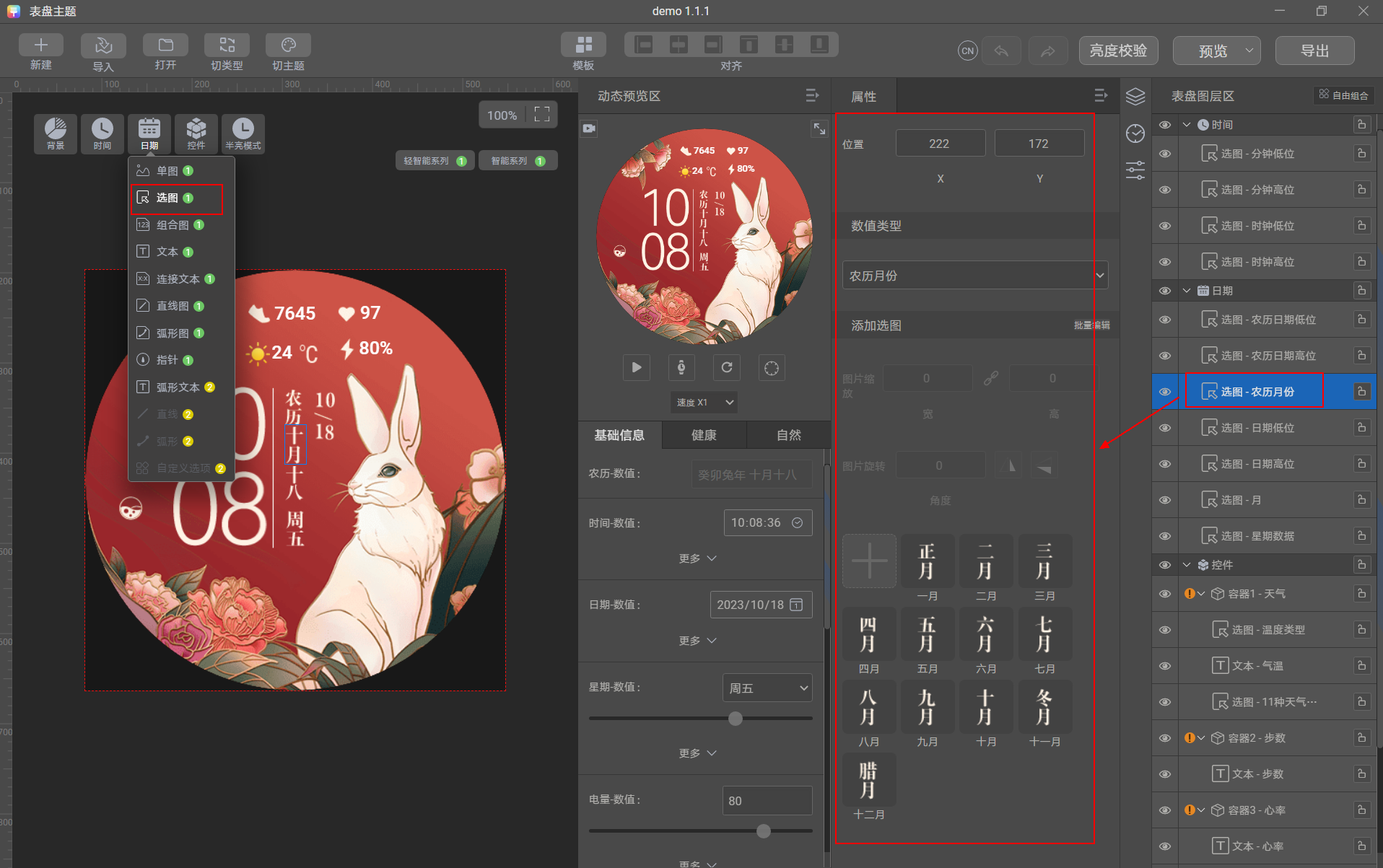
Task: Click the 新建 new project icon
Action: tap(41, 45)
